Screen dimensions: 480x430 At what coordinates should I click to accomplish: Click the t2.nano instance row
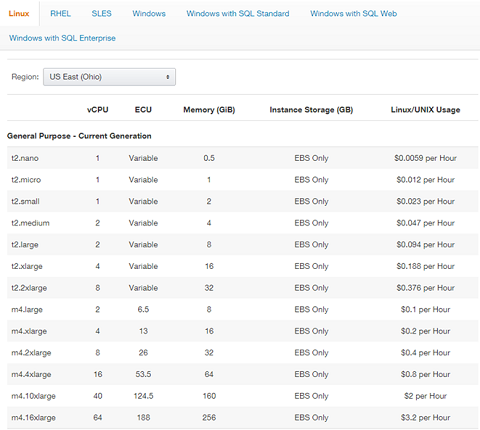click(x=243, y=158)
